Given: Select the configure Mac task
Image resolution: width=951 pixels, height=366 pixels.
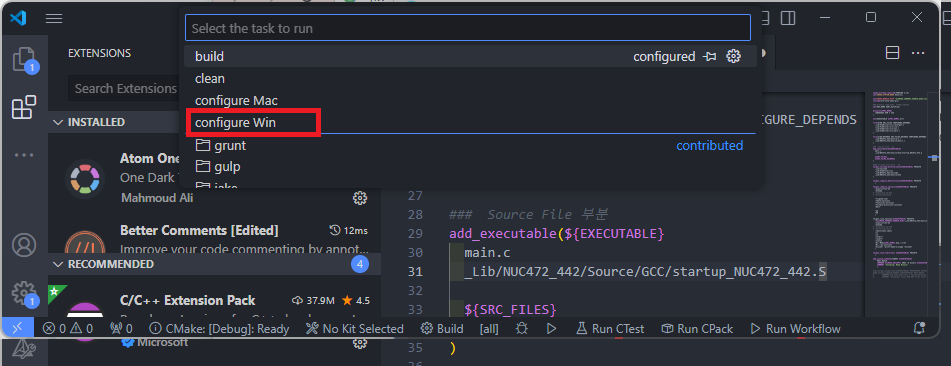Looking at the screenshot, I should pyautogui.click(x=470, y=100).
